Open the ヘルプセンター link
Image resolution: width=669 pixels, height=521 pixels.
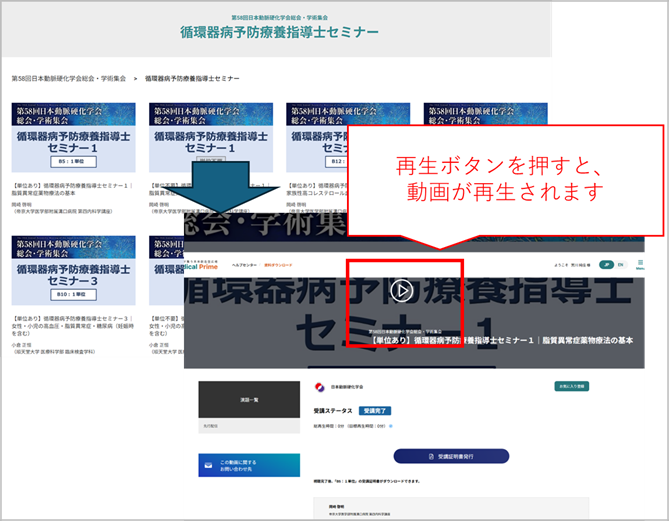pyautogui.click(x=244, y=265)
